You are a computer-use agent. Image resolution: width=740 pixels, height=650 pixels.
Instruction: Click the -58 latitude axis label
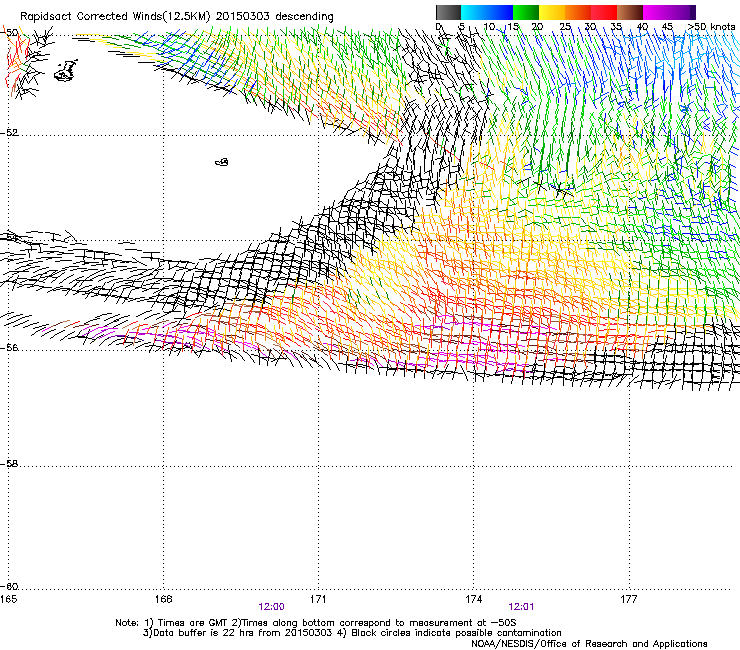click(9, 464)
